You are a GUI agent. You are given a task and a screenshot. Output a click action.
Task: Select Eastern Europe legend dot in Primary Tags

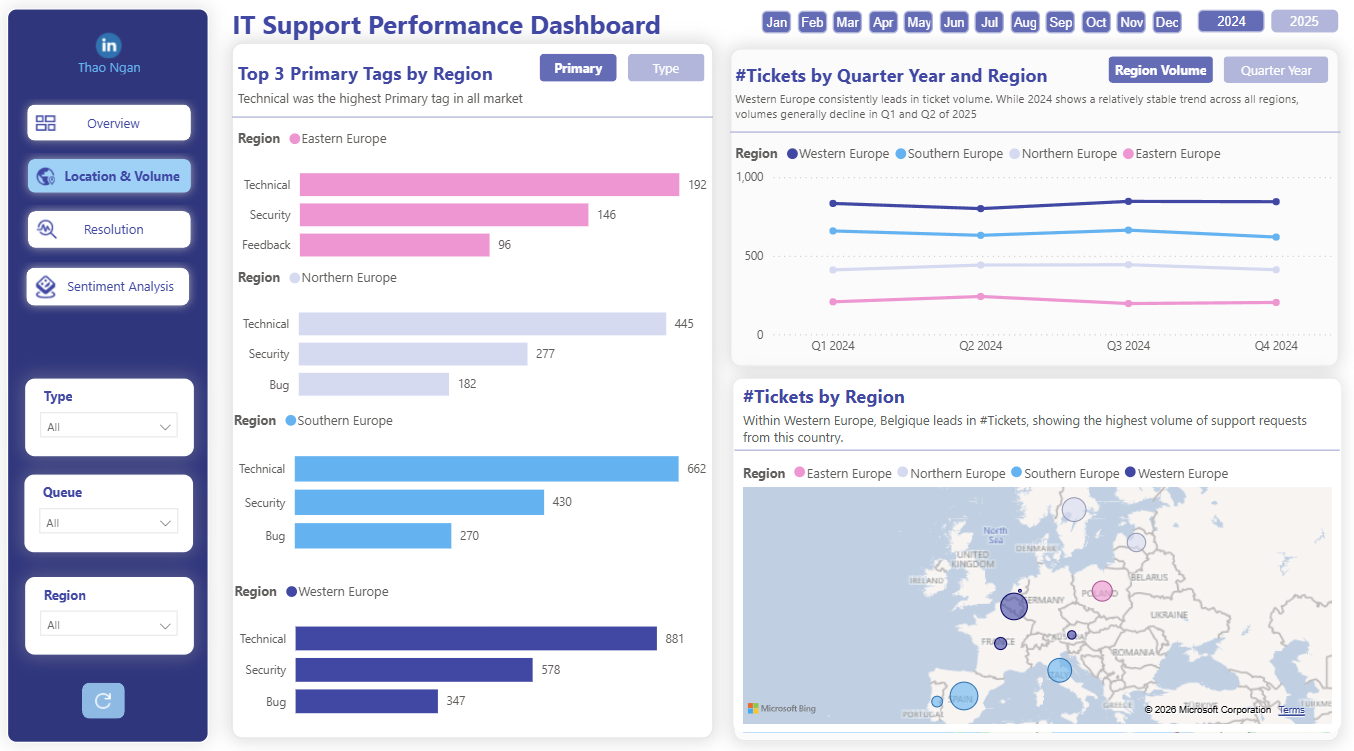(294, 139)
